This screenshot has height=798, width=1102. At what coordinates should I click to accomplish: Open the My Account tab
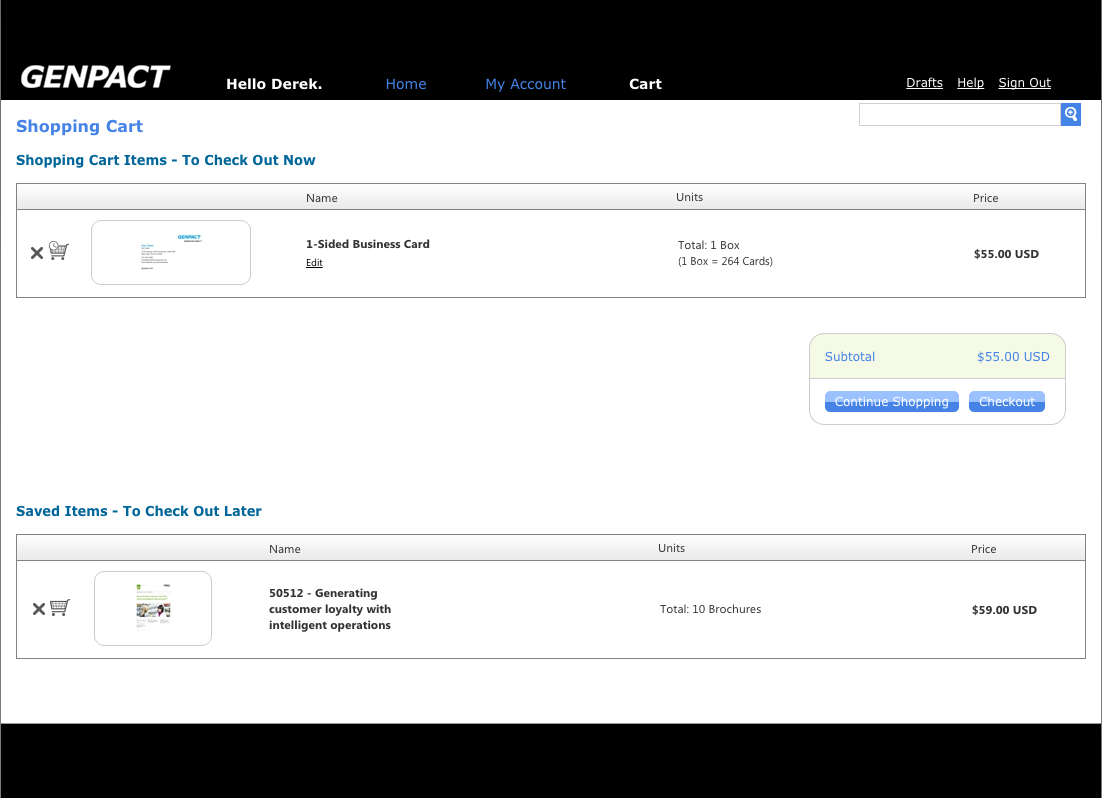pos(525,84)
